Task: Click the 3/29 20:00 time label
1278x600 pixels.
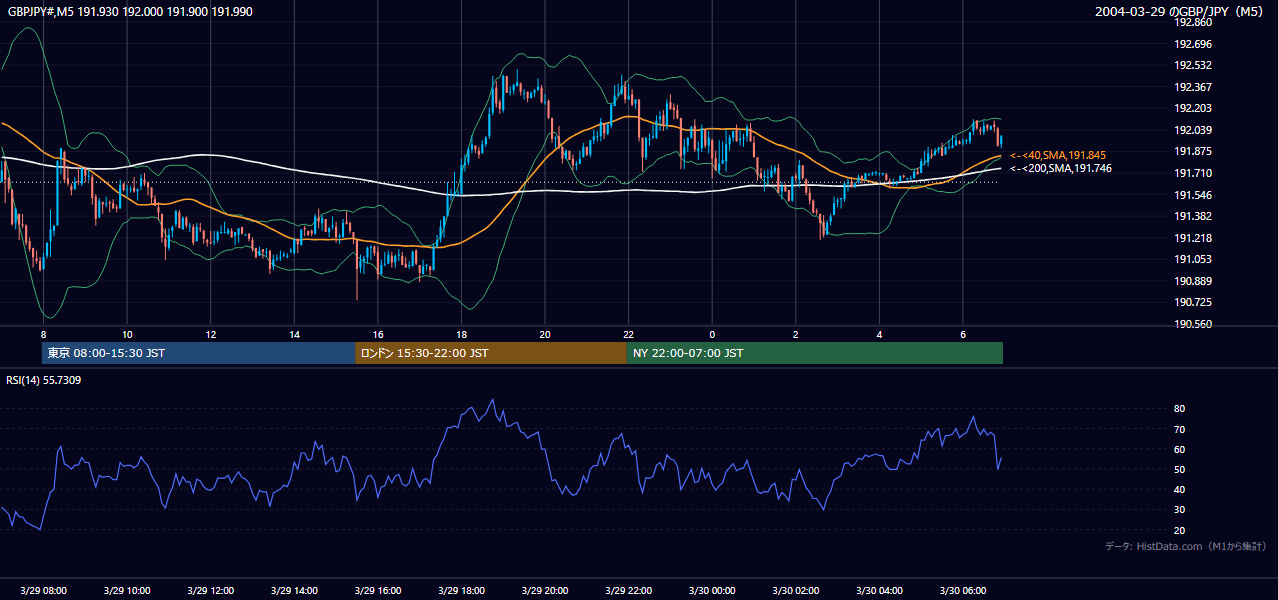Action: [x=545, y=591]
